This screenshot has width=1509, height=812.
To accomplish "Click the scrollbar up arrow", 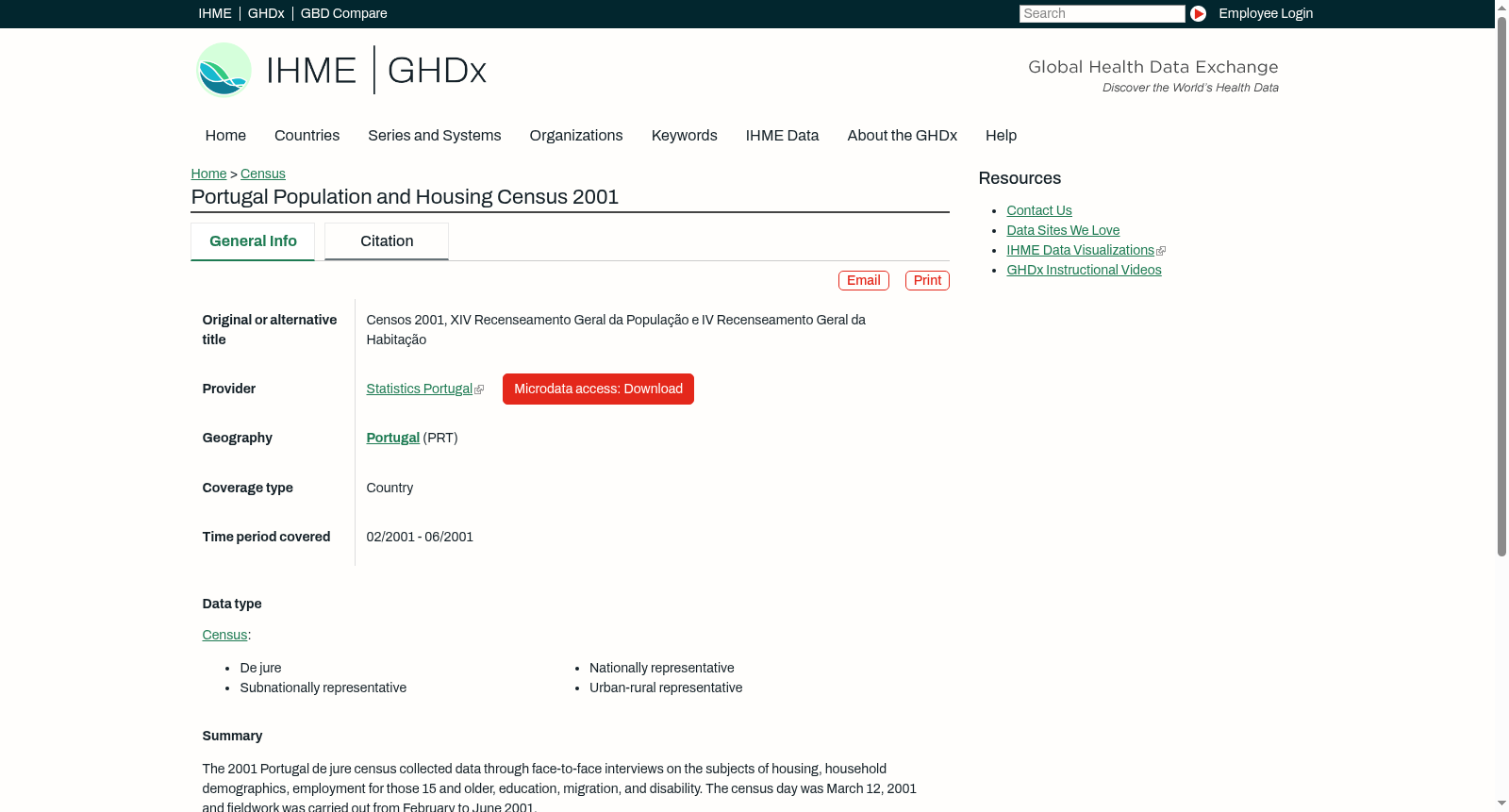I will click(1501, 7).
